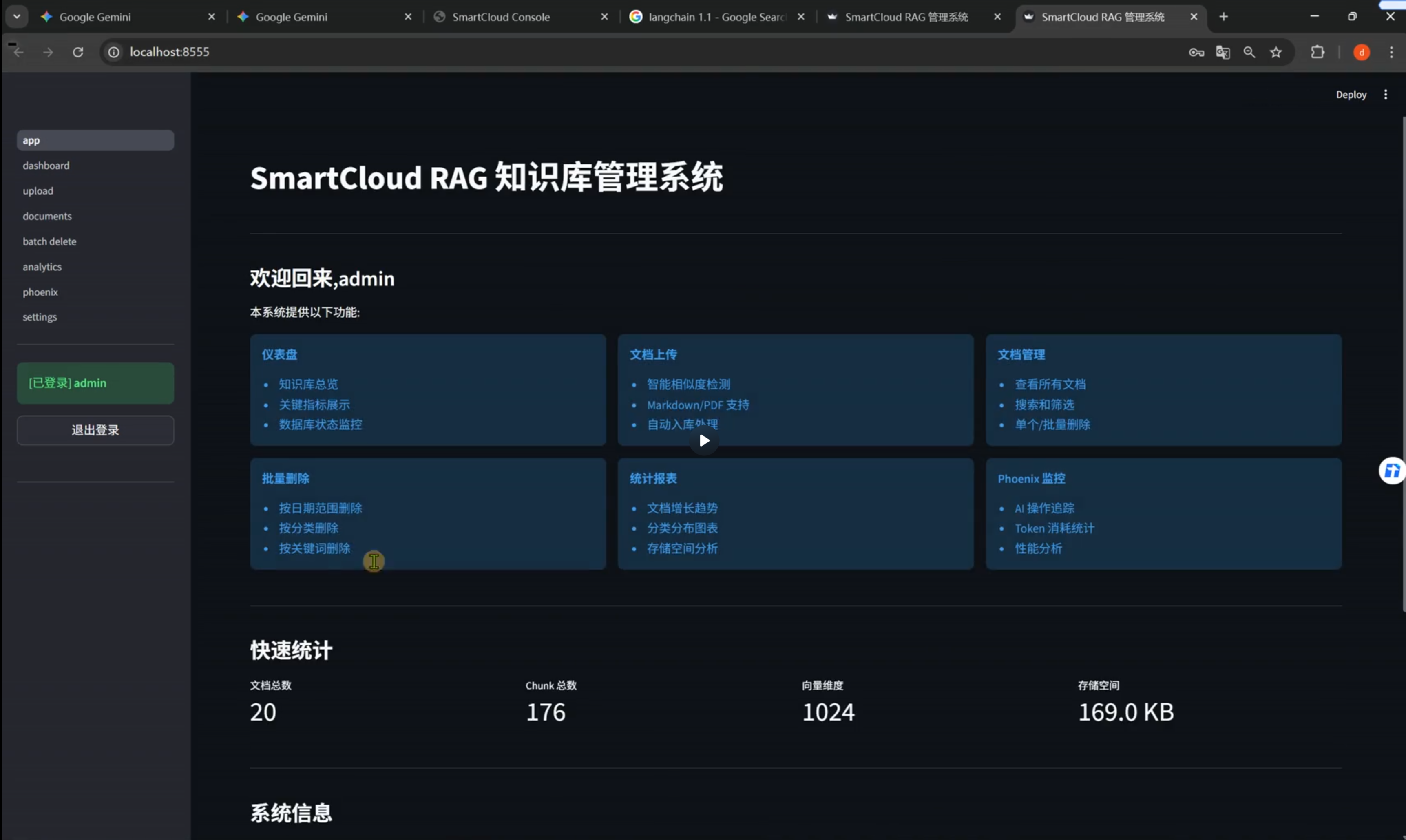Click the 批量删除 card heading
This screenshot has height=840, width=1406.
[285, 478]
